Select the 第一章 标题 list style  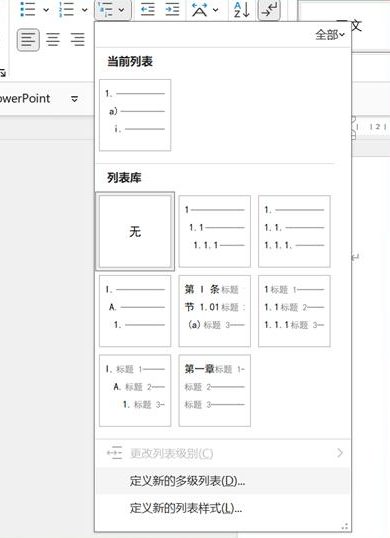click(215, 390)
